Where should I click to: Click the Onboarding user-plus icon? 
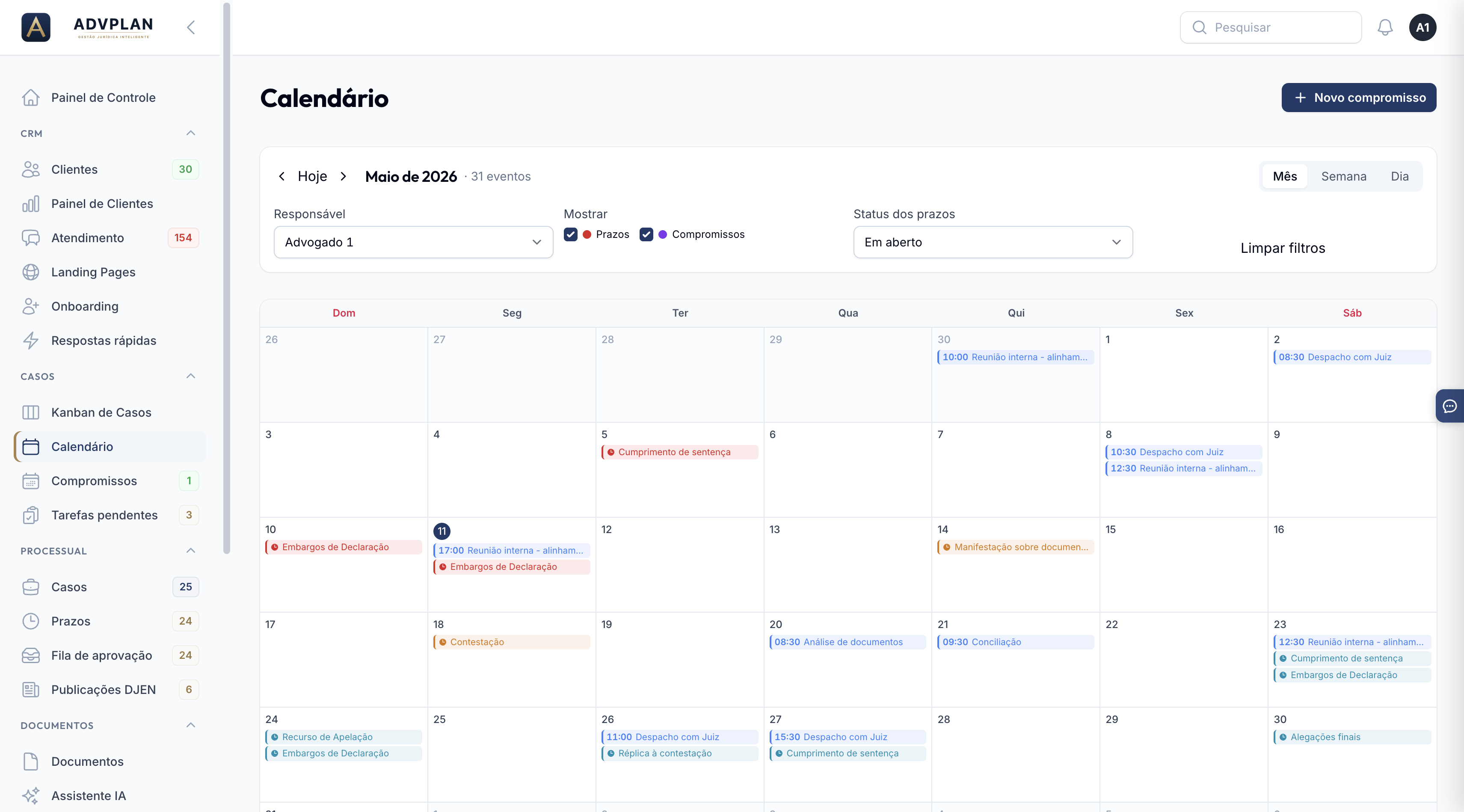click(31, 306)
